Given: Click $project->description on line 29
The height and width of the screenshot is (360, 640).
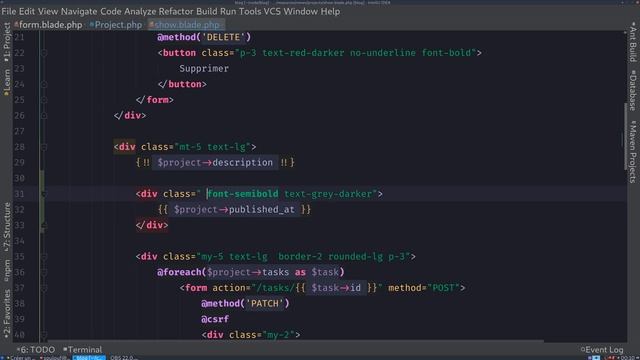Looking at the screenshot, I should [215, 162].
